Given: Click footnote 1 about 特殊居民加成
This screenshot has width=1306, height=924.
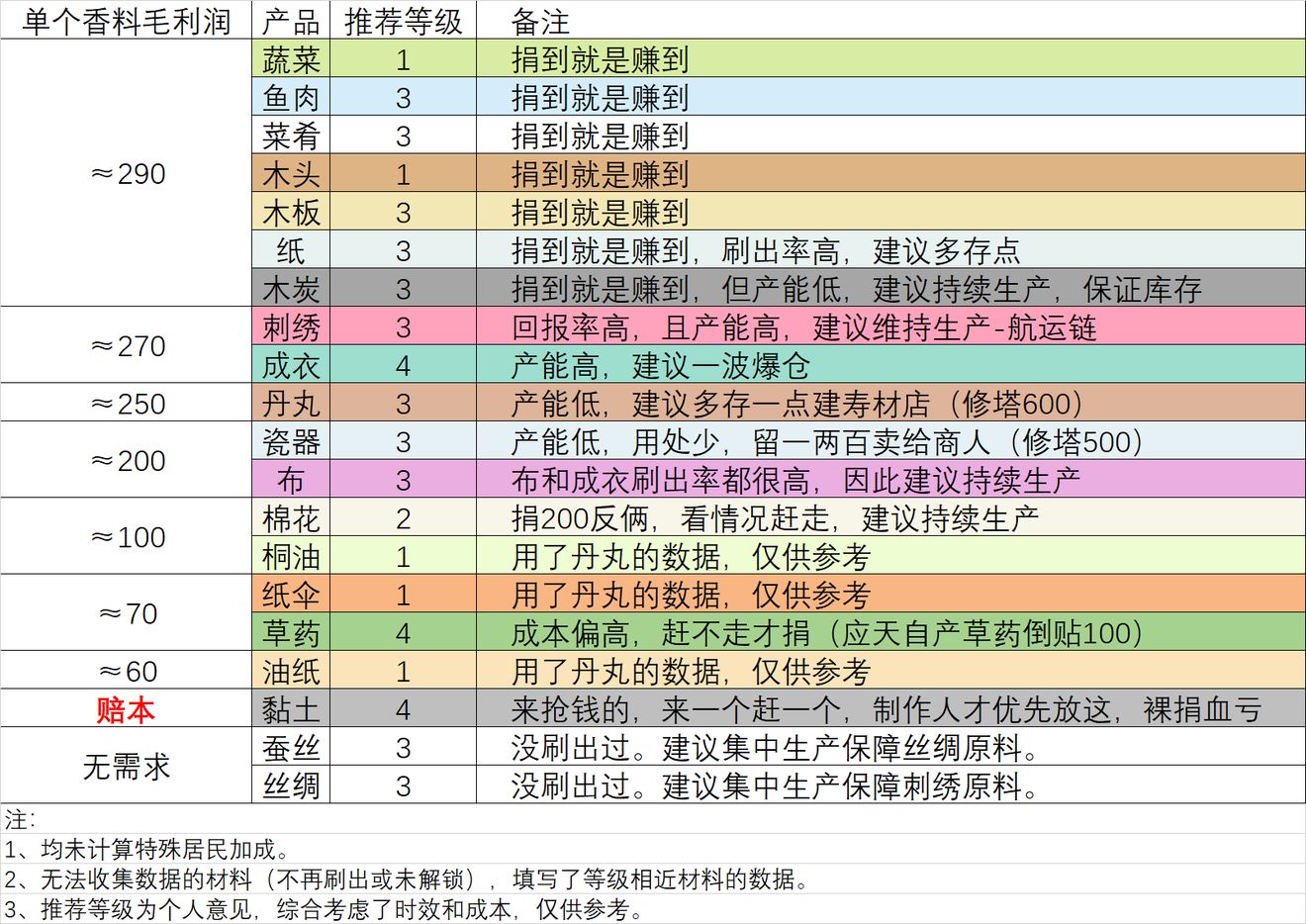Looking at the screenshot, I should (x=147, y=849).
